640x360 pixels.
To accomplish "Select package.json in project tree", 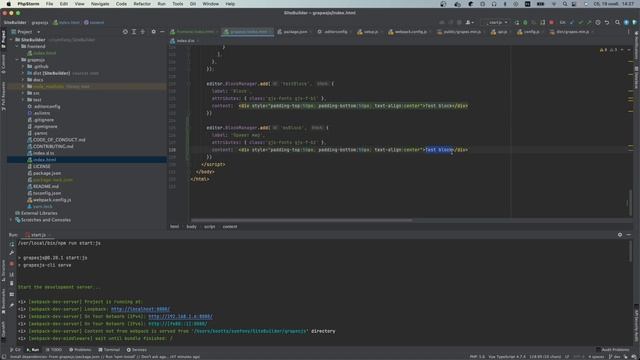I will [x=47, y=173].
